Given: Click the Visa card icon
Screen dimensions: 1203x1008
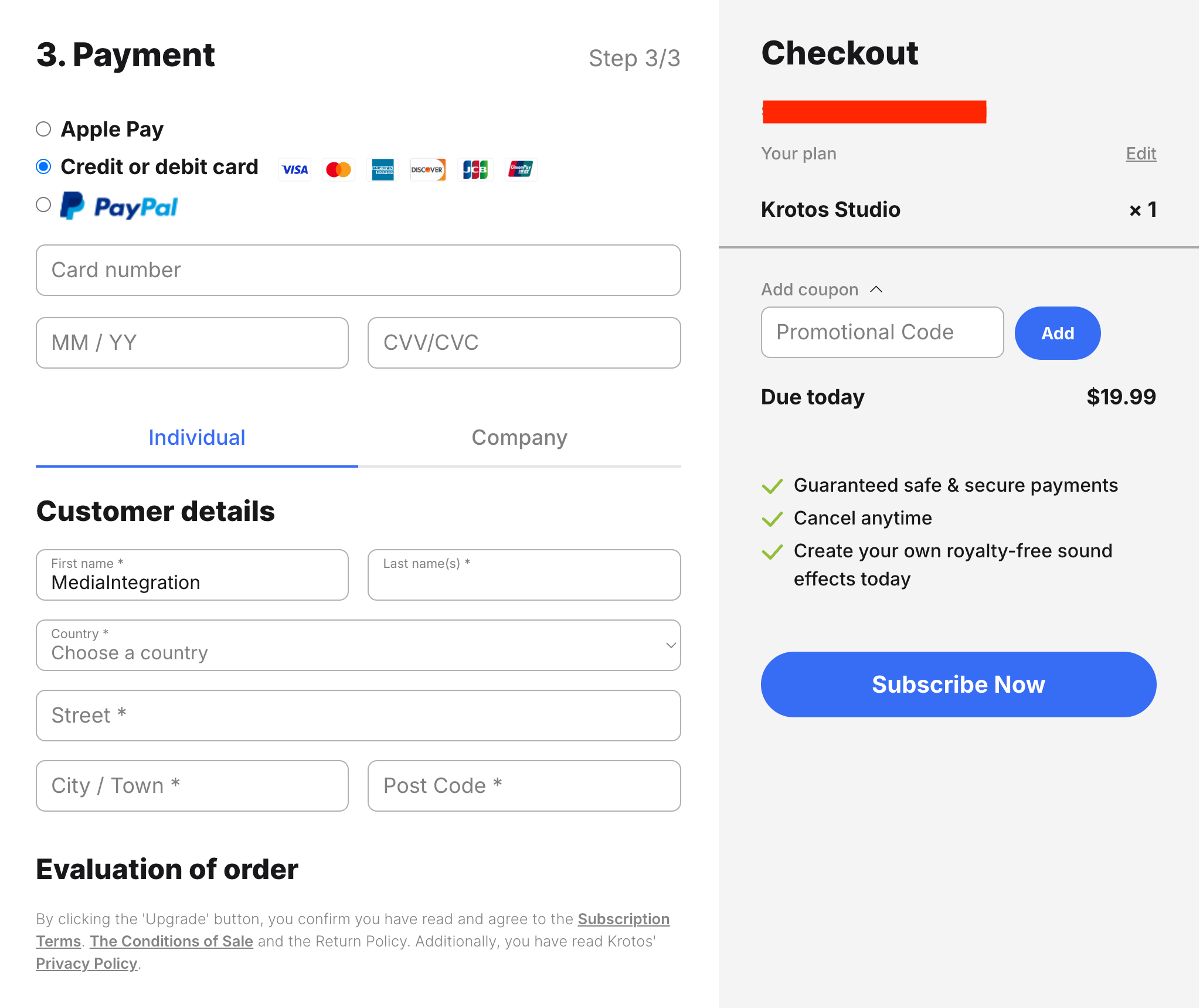Looking at the screenshot, I should 295,170.
